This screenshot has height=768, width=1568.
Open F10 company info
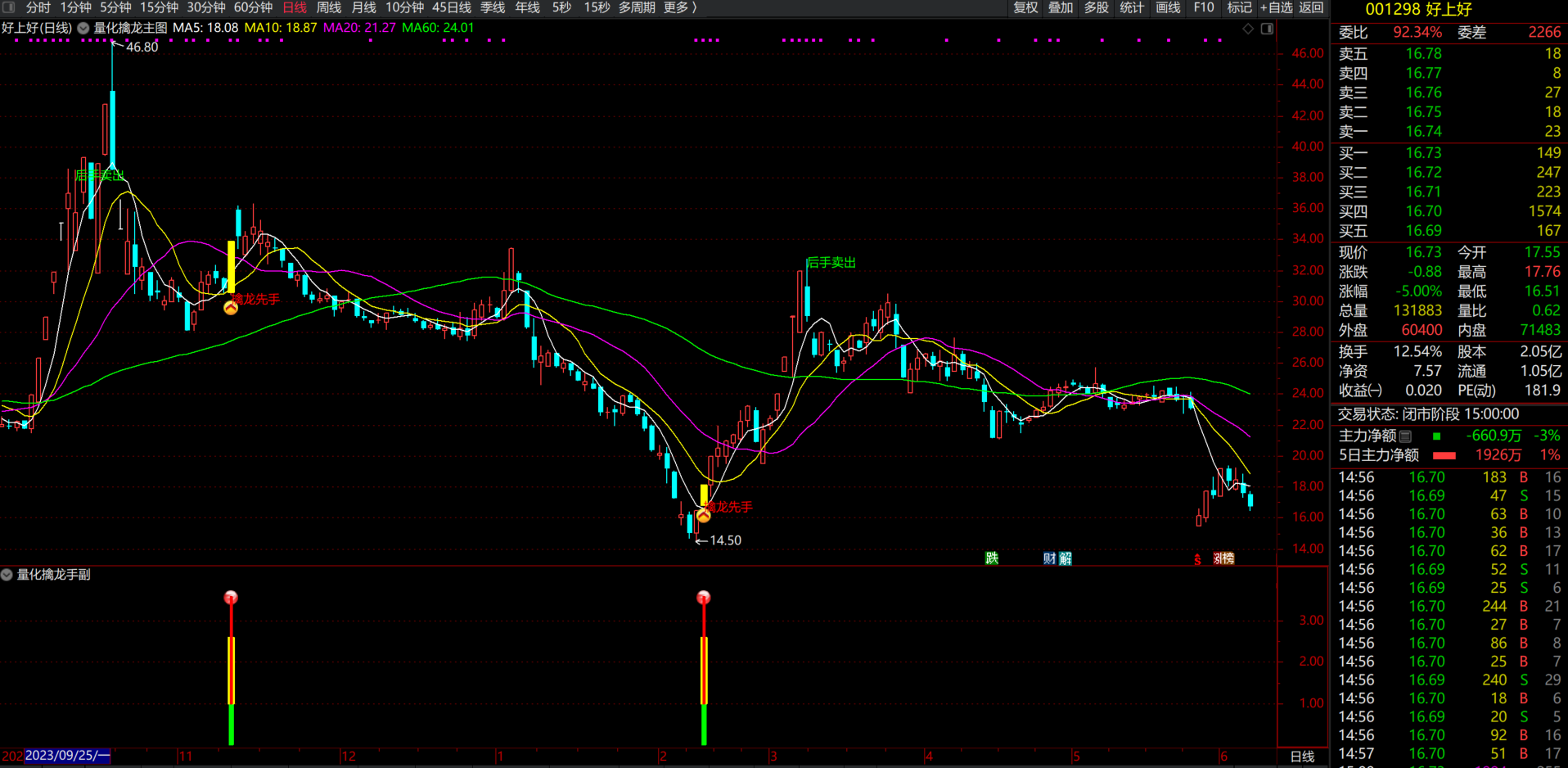click(1204, 7)
